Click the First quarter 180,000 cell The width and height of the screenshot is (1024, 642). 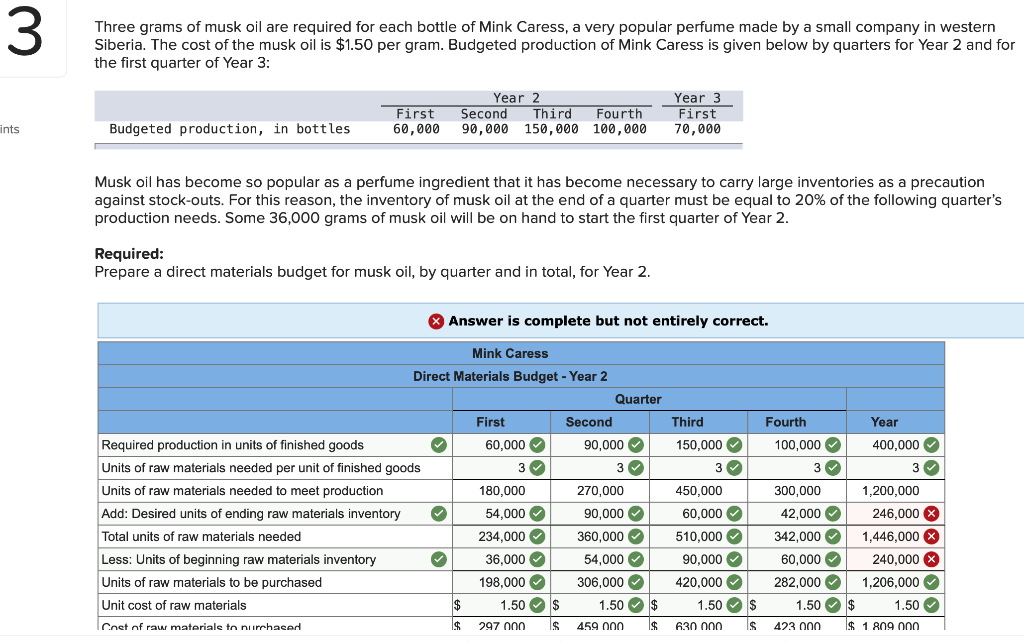[502, 490]
